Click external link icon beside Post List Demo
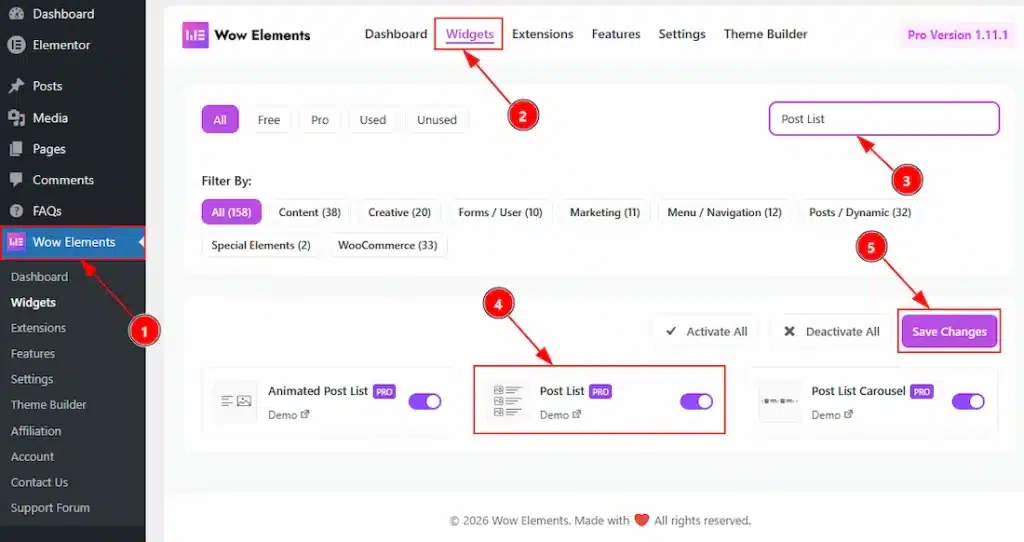 577,415
